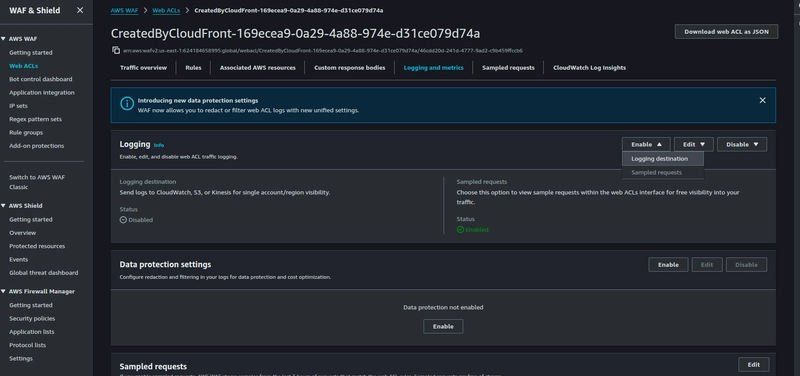Viewport: 800px width, 376px height.
Task: Collapse the AWS Firewall Manager section
Action: tap(4, 292)
